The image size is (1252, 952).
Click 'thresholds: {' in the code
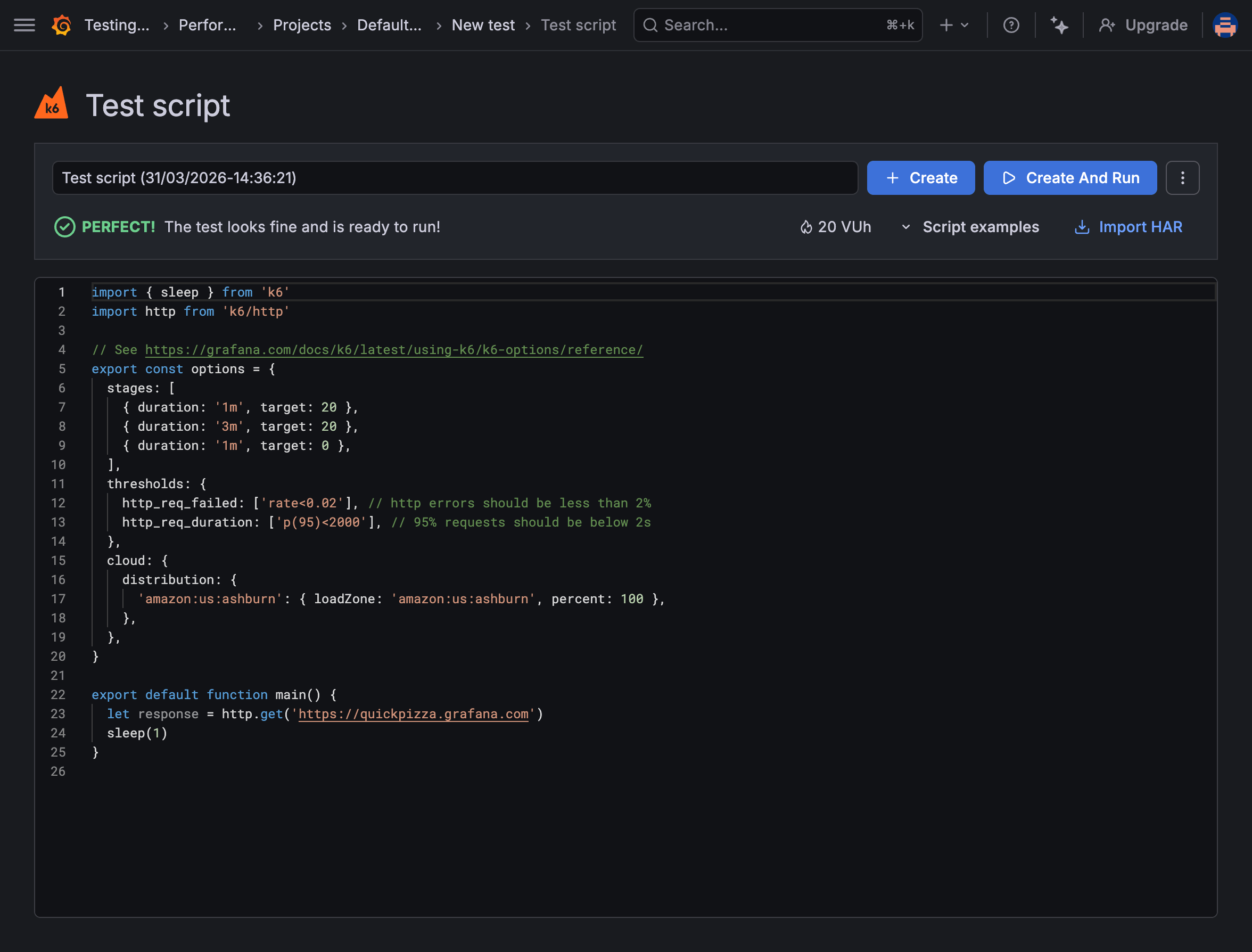coord(157,484)
